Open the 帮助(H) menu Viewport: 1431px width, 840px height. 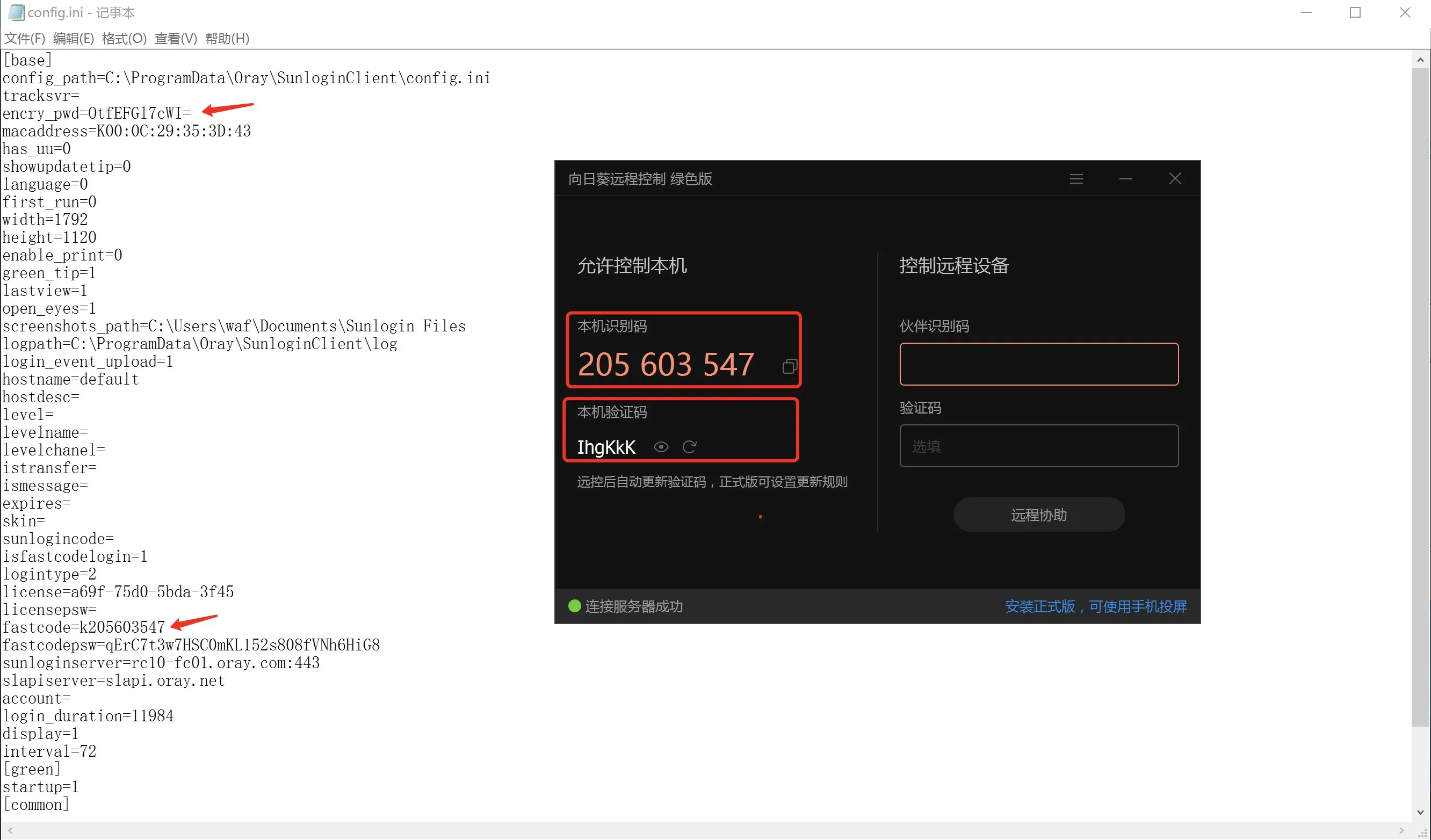click(x=227, y=38)
